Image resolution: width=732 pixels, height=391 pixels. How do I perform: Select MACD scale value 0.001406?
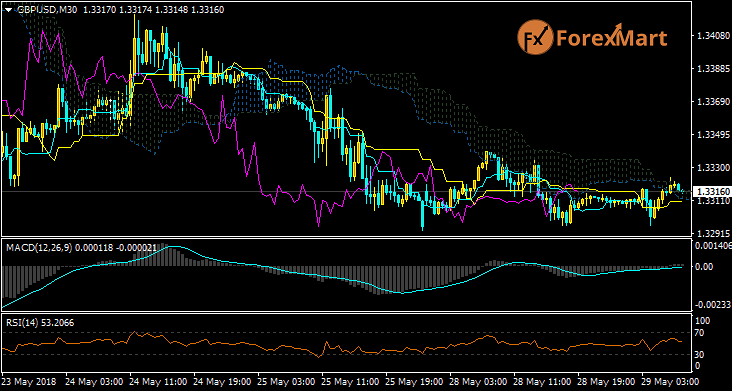[x=712, y=245]
